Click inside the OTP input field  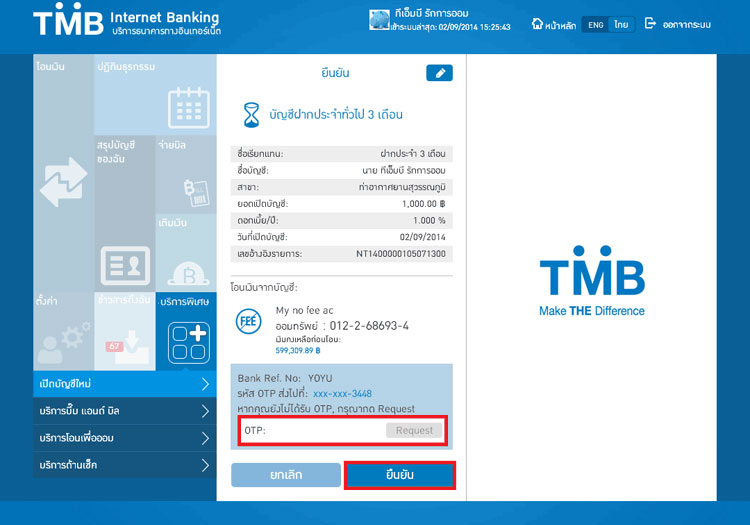pos(320,430)
